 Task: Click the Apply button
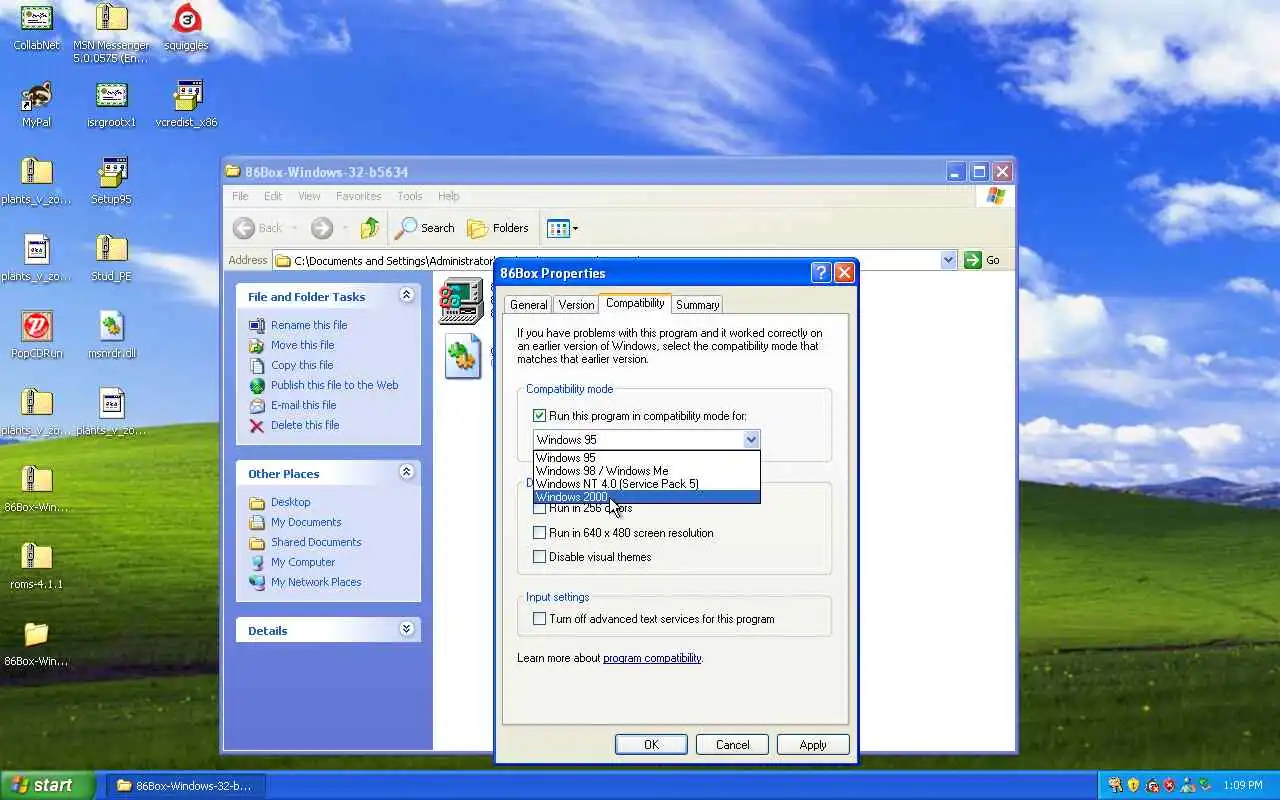coord(813,745)
